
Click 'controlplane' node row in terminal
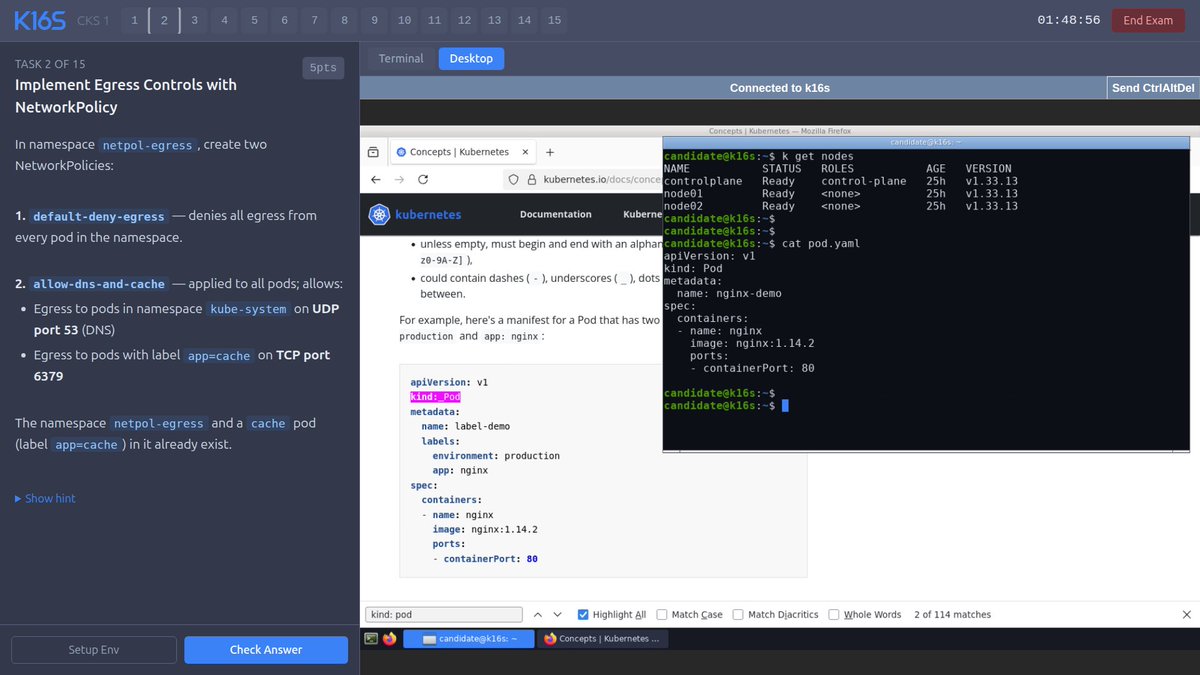pos(840,181)
